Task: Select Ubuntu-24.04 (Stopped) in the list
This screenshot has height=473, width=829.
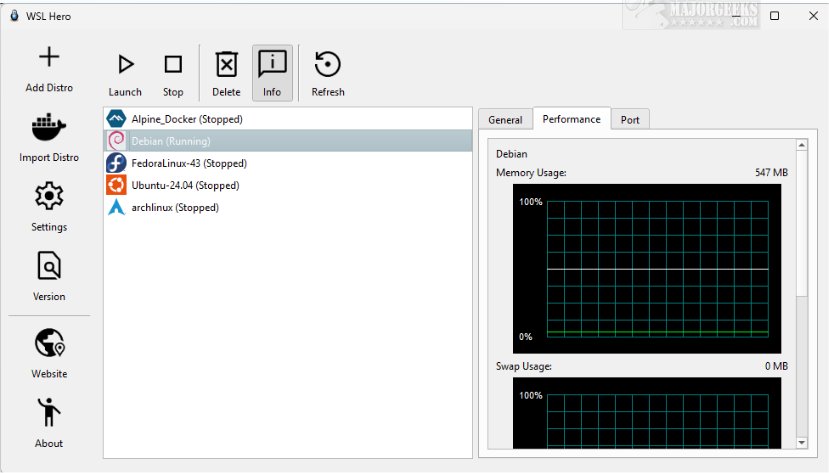Action: pyautogui.click(x=185, y=185)
